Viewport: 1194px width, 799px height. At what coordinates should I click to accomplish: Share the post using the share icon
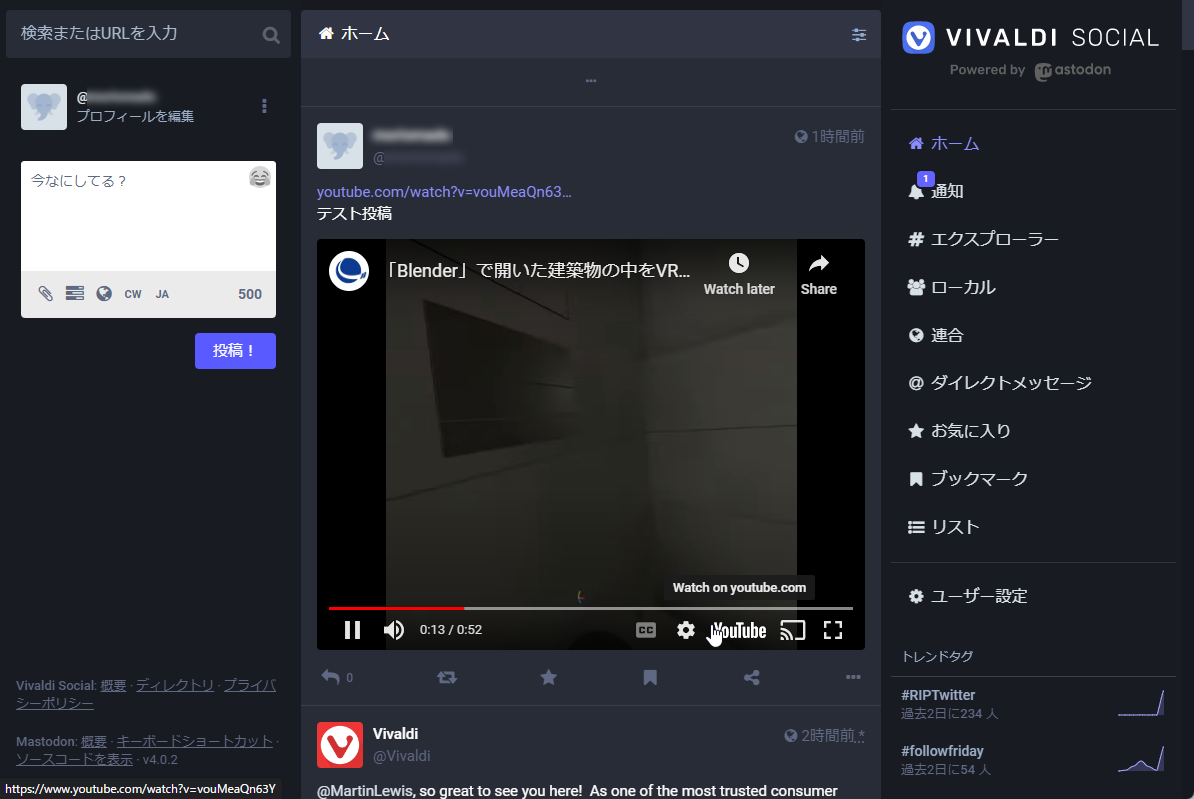click(751, 677)
